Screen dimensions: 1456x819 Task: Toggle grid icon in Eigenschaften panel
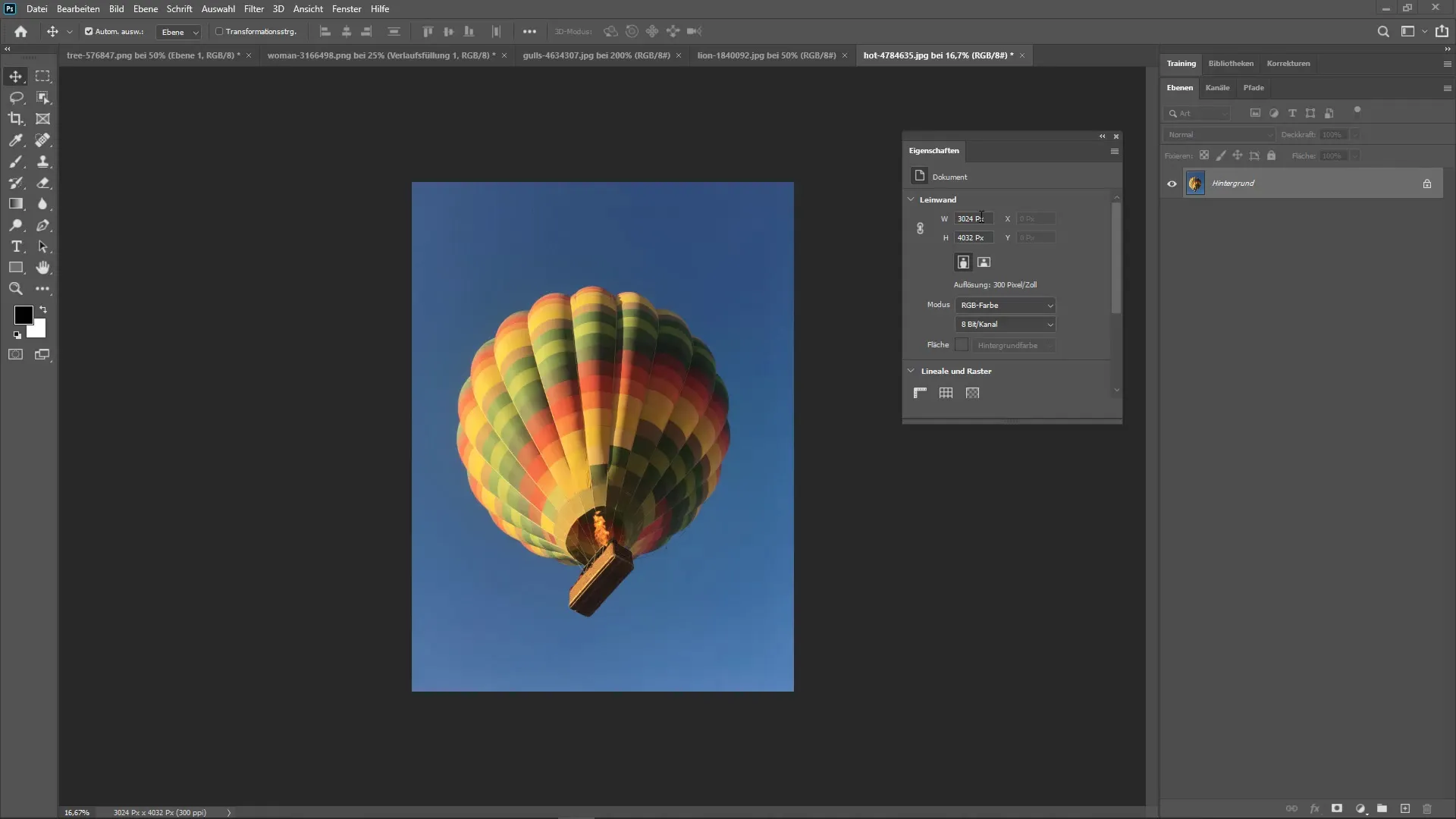946,393
